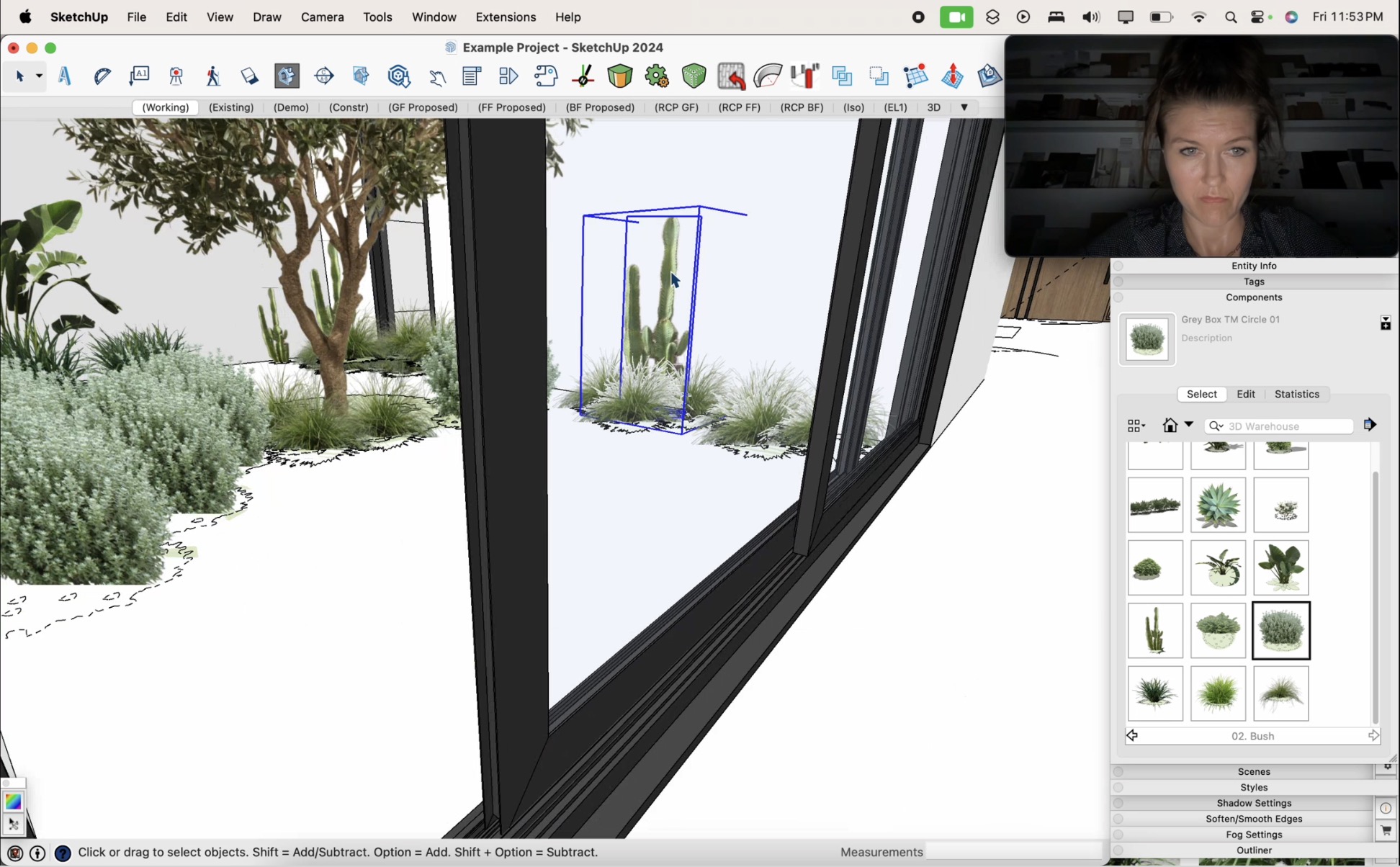Open the scene tabs overflow dropdown arrow
The image size is (1400, 867).
click(x=964, y=107)
